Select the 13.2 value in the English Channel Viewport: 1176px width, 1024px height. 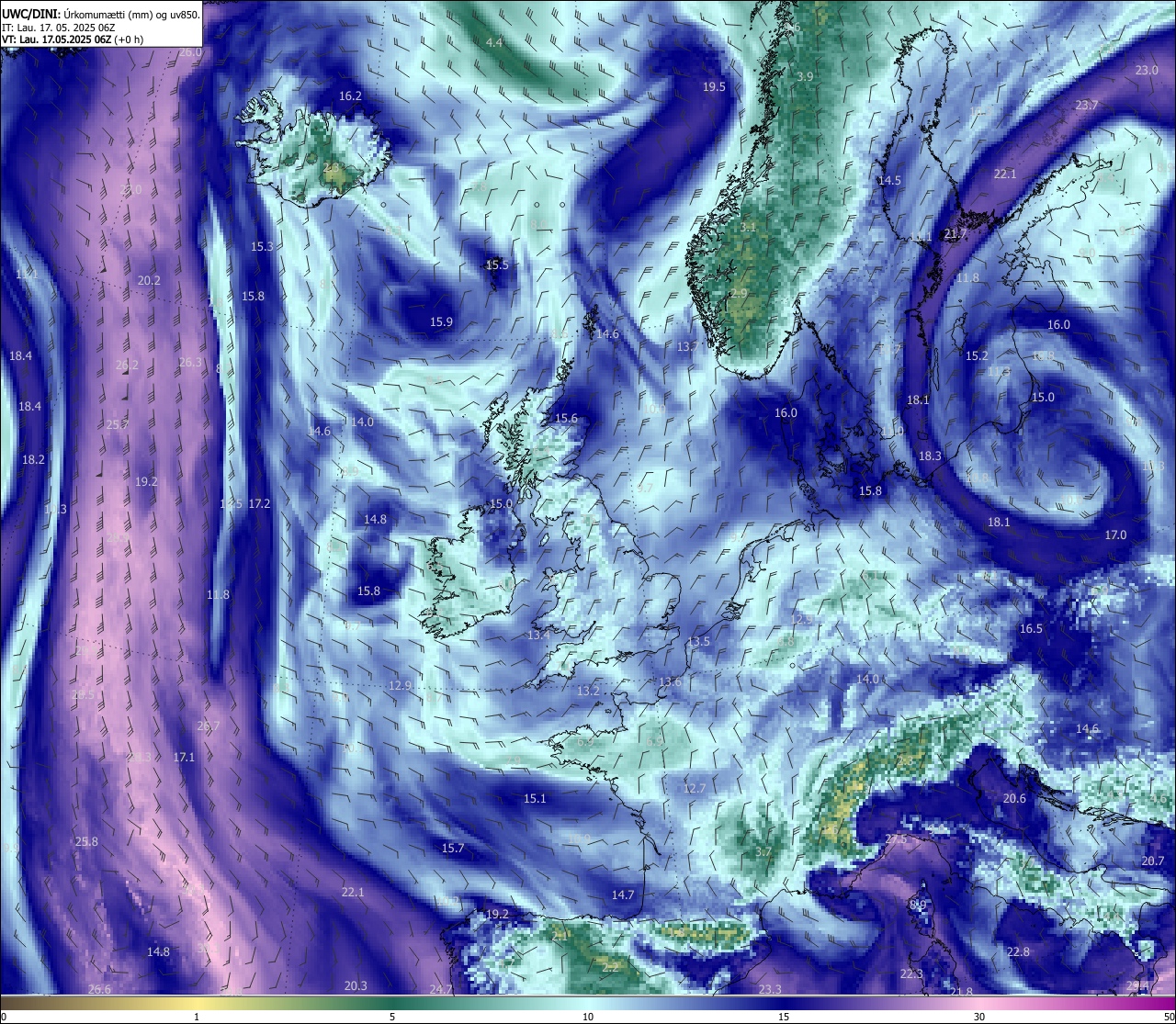(588, 691)
